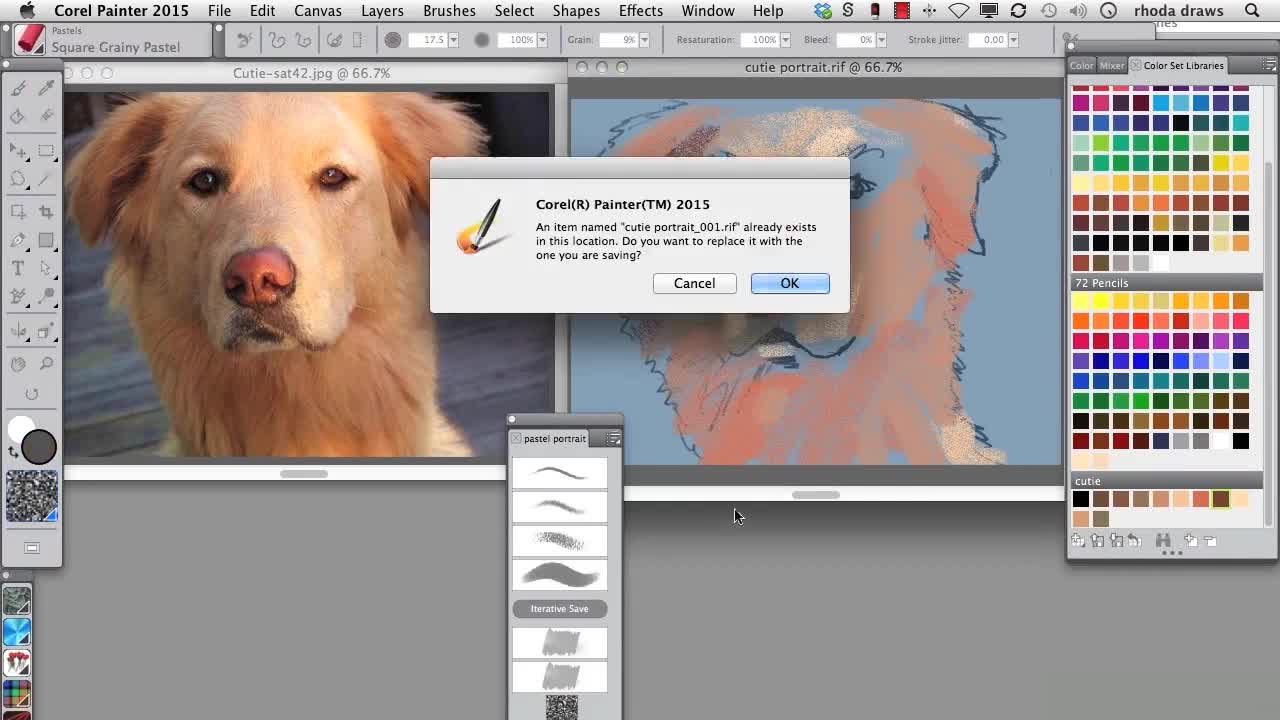The height and width of the screenshot is (720, 1280).
Task: Select the Rectangular Selection tool
Action: [46, 151]
